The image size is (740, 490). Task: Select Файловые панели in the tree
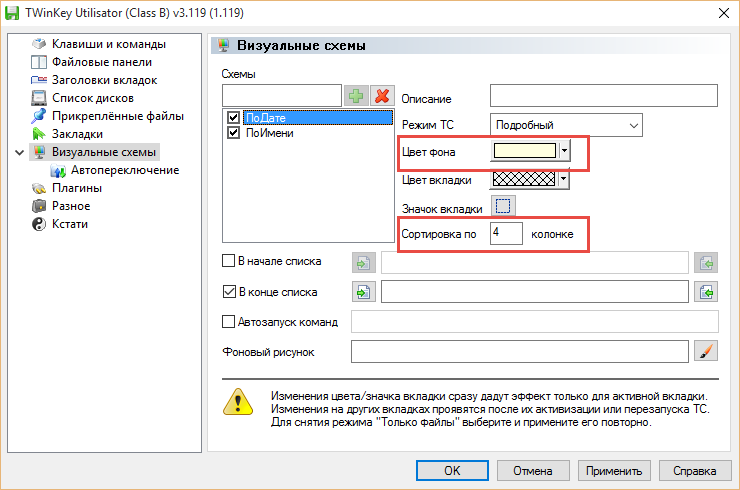(101, 62)
